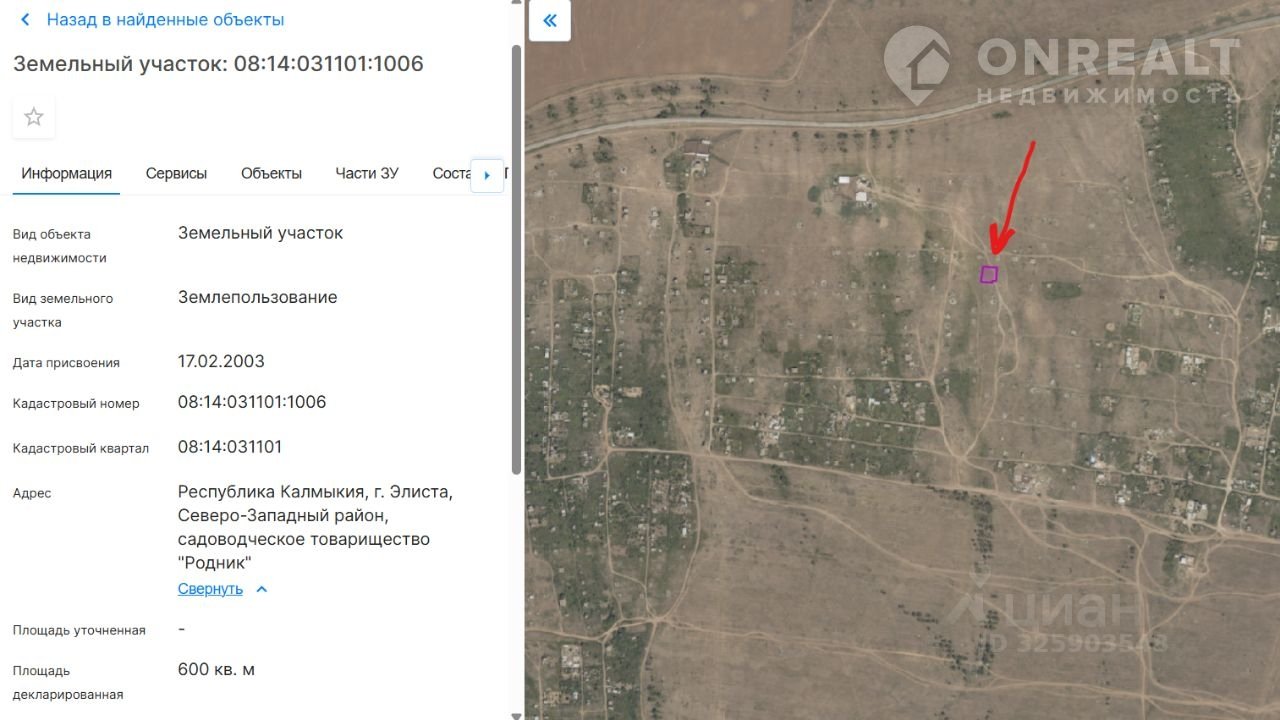Add parcel to favorites with star icon
This screenshot has height=720, width=1280.
click(x=34, y=117)
